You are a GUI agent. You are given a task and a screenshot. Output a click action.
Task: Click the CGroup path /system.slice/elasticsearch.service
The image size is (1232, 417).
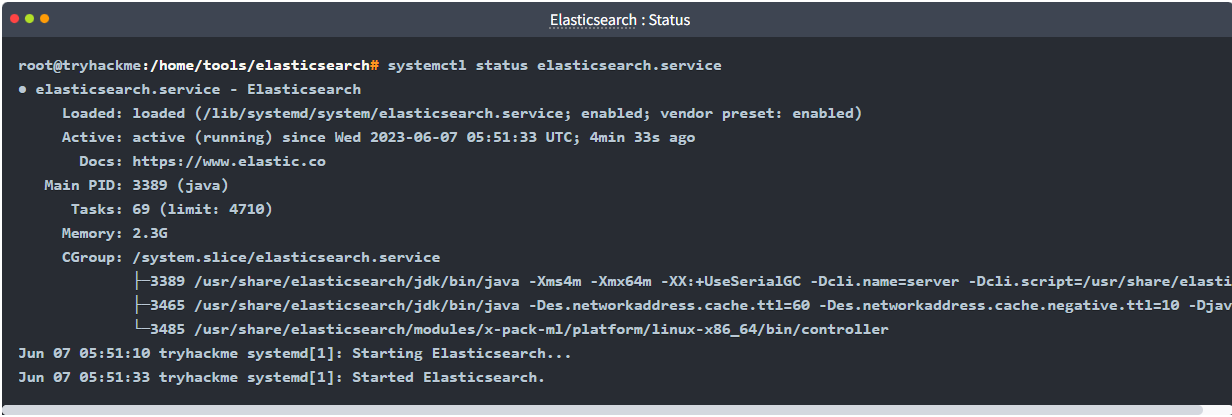(286, 258)
